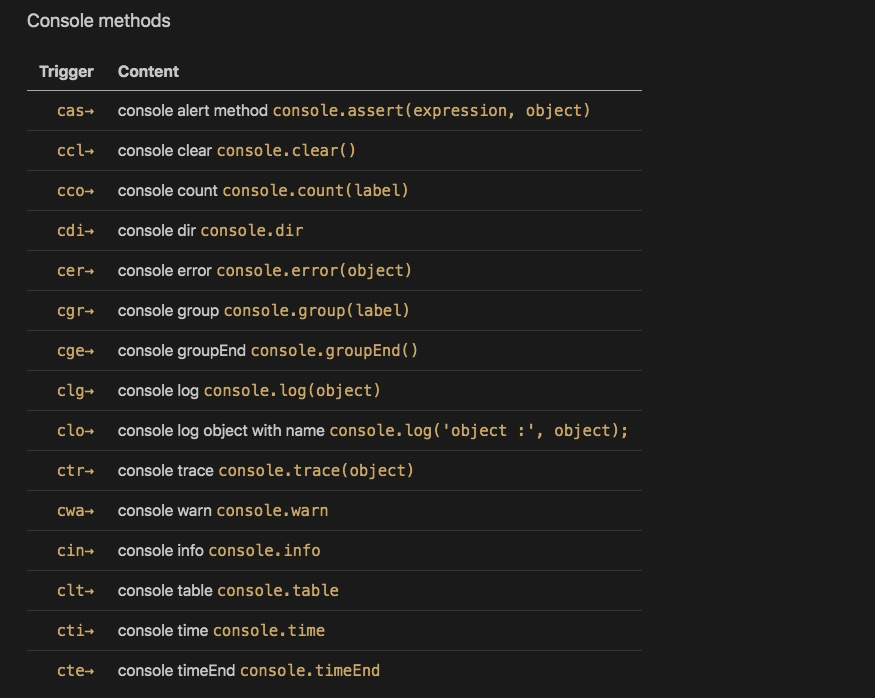This screenshot has width=875, height=698.
Task: Click the console.log(object) code snippet
Action: pos(292,390)
